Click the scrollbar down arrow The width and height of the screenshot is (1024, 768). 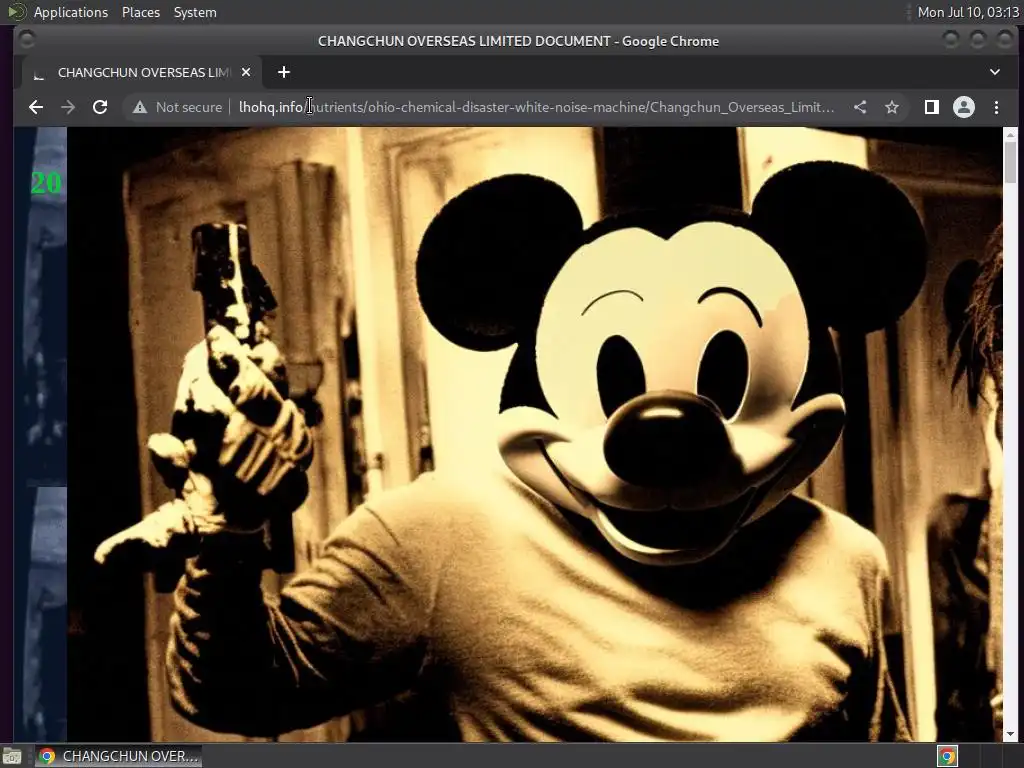point(1010,735)
